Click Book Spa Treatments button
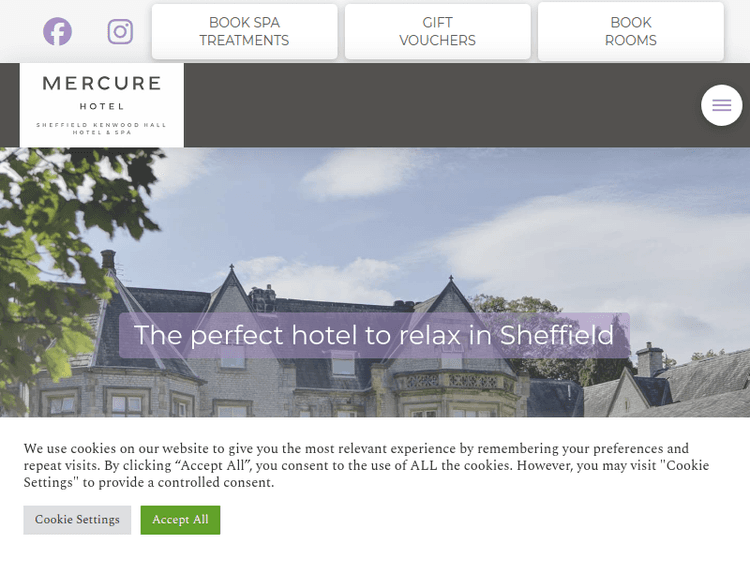Image resolution: width=750 pixels, height=563 pixels. pyautogui.click(x=244, y=32)
